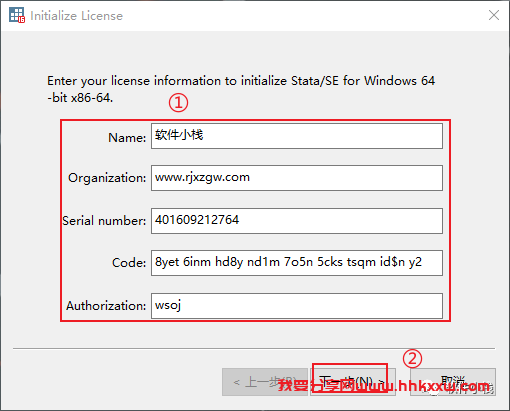Click the 'Serial number:' label
The height and width of the screenshot is (411, 510).
point(104,221)
